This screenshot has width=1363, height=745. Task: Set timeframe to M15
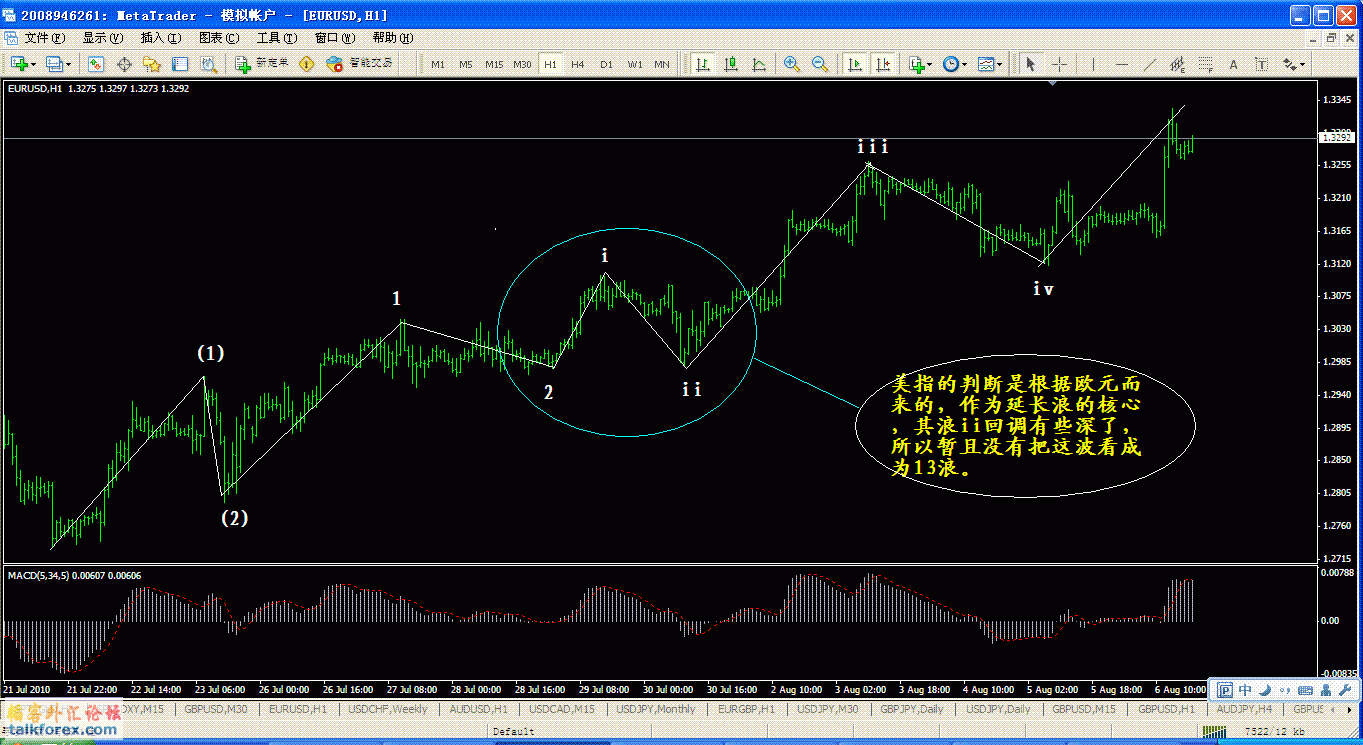[x=494, y=64]
